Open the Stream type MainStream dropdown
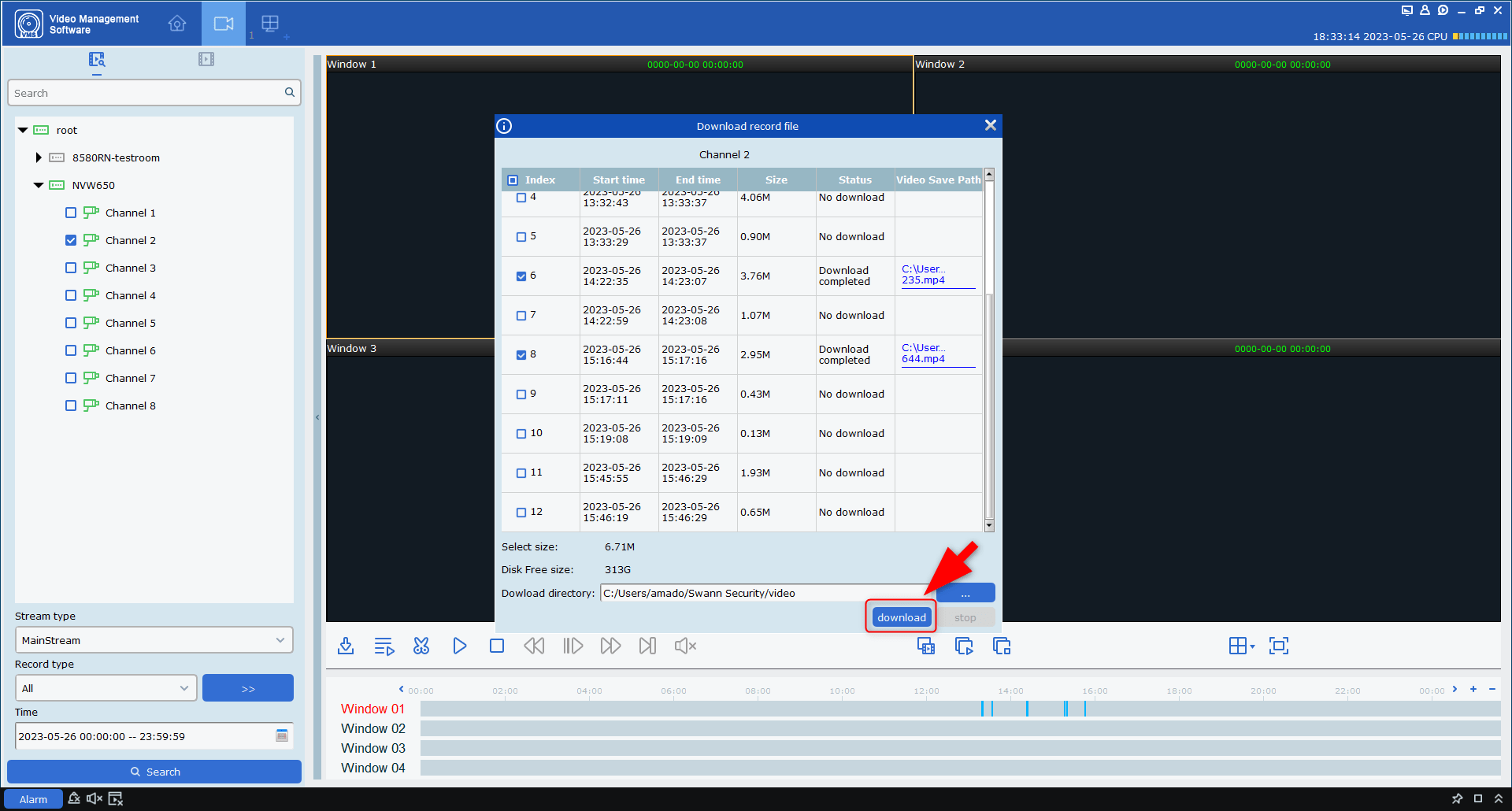Screen dimensions: 1512x811 coord(154,640)
